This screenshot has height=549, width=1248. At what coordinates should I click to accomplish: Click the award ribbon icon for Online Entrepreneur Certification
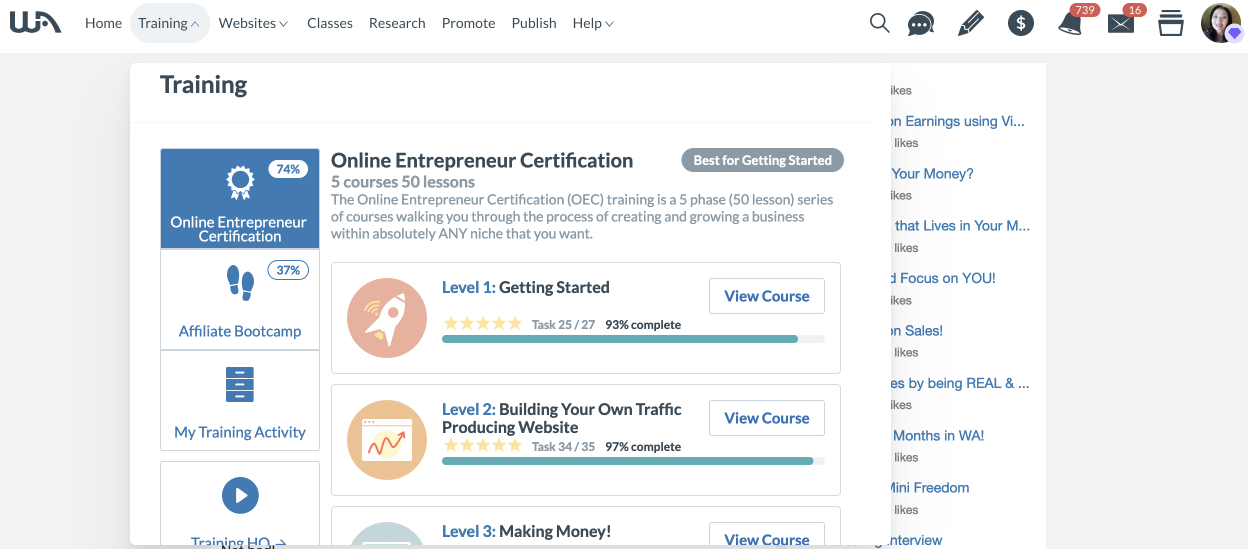pos(240,183)
